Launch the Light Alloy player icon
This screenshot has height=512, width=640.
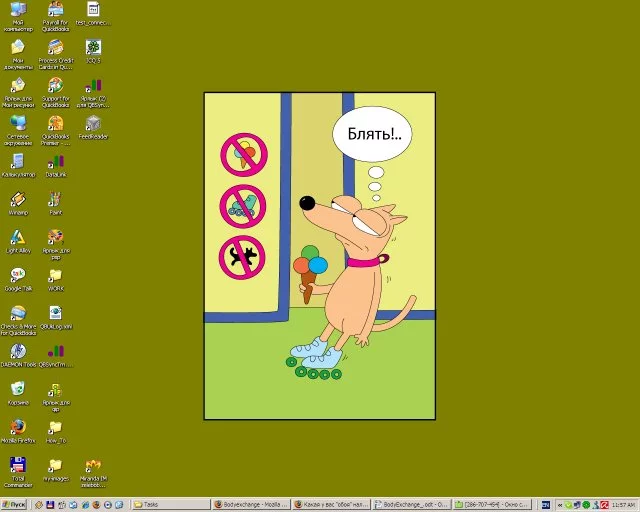coord(18,242)
